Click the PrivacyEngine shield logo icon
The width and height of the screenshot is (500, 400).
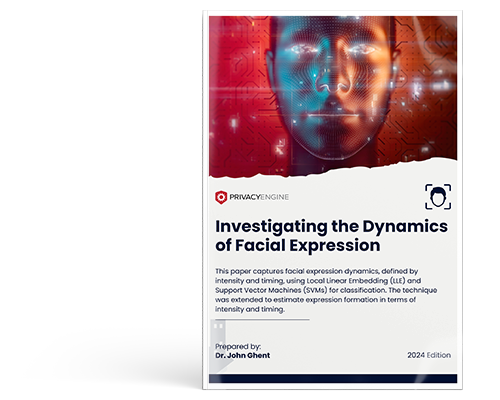pos(221,197)
